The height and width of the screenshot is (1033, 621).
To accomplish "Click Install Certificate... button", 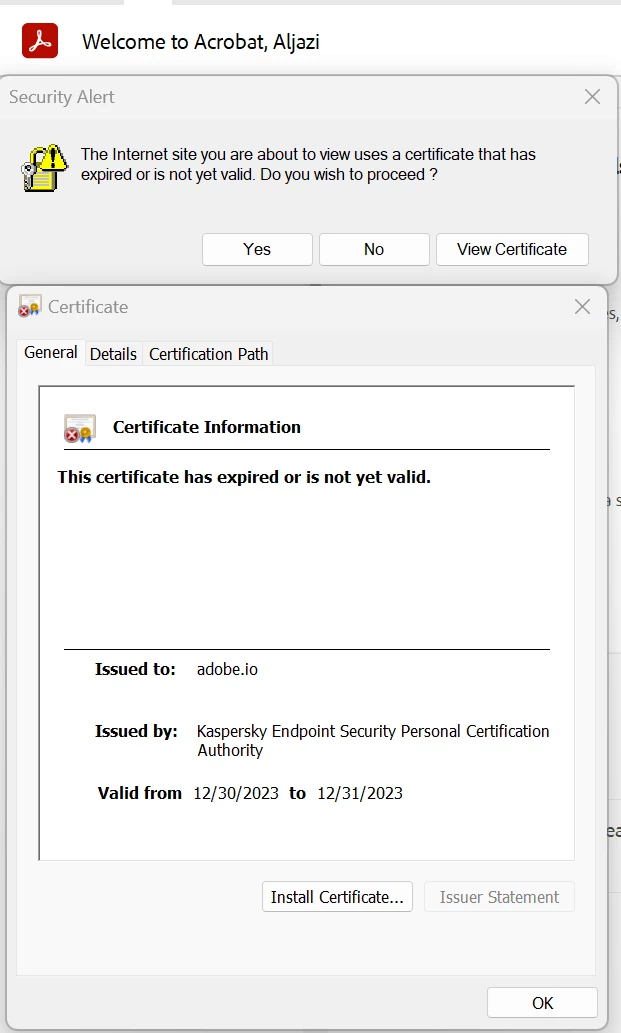I will click(x=337, y=897).
